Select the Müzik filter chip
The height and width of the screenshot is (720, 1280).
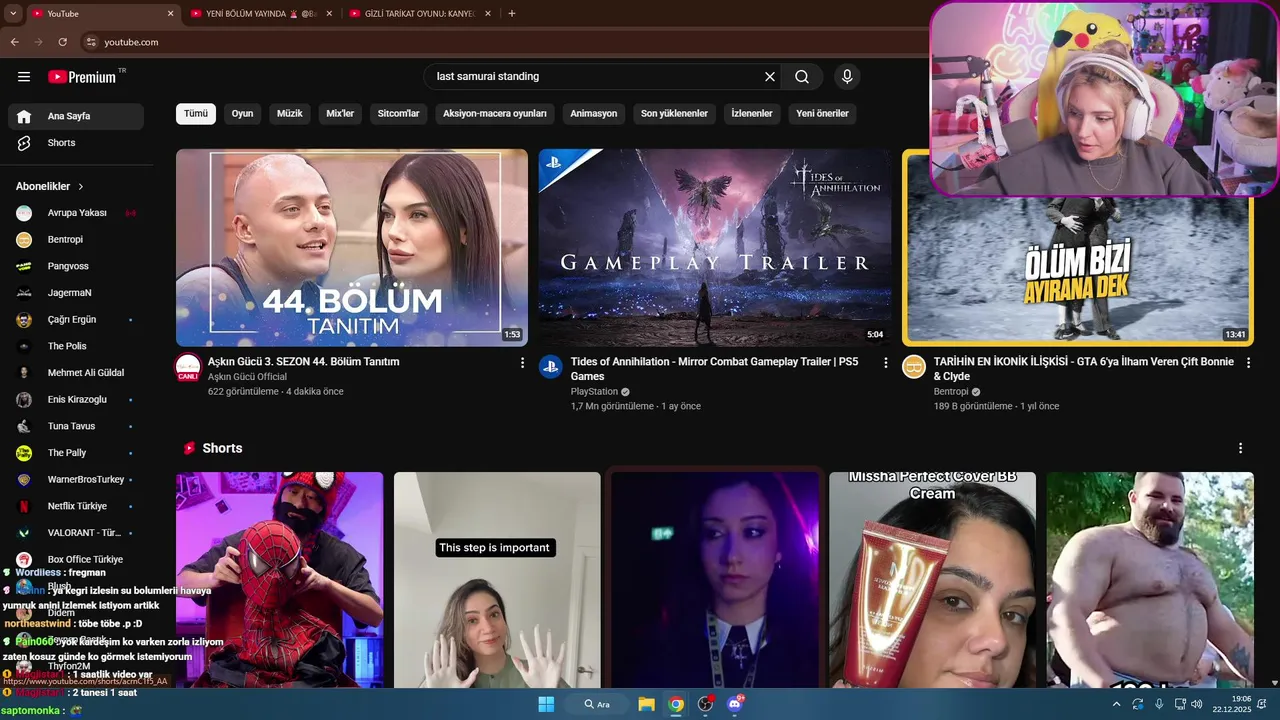289,113
